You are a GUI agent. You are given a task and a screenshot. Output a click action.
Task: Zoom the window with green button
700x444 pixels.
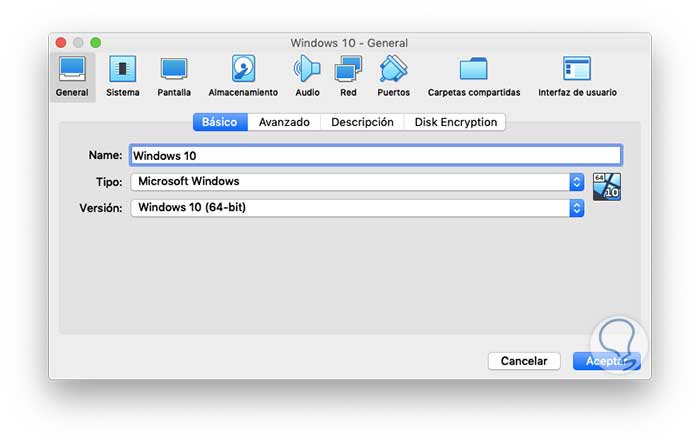click(96, 43)
